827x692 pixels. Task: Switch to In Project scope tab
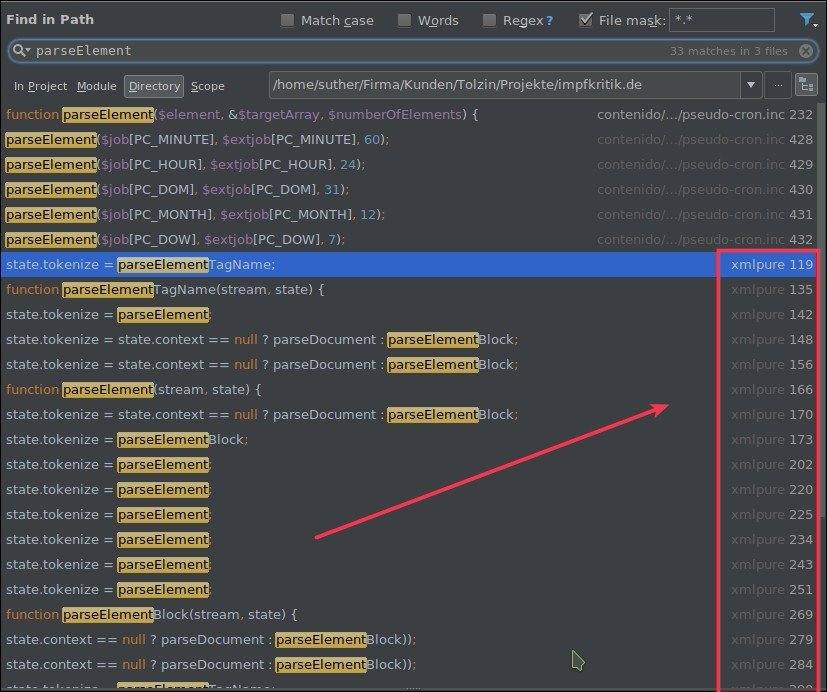(x=41, y=86)
